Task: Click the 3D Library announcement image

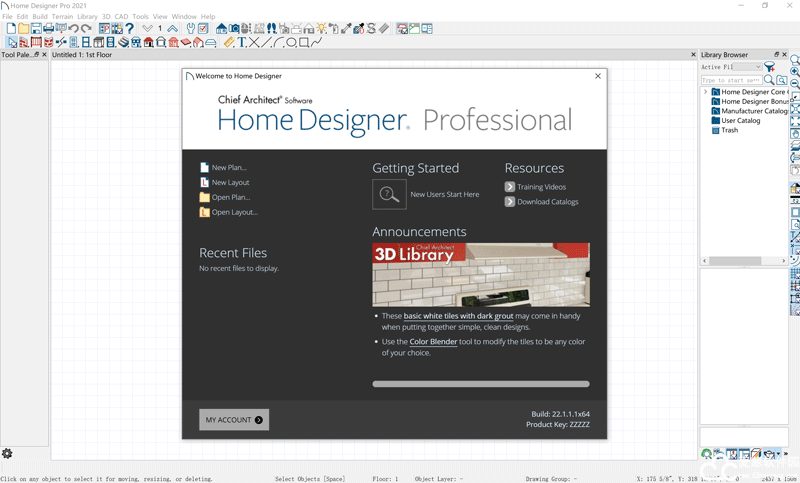Action: pyautogui.click(x=480, y=274)
